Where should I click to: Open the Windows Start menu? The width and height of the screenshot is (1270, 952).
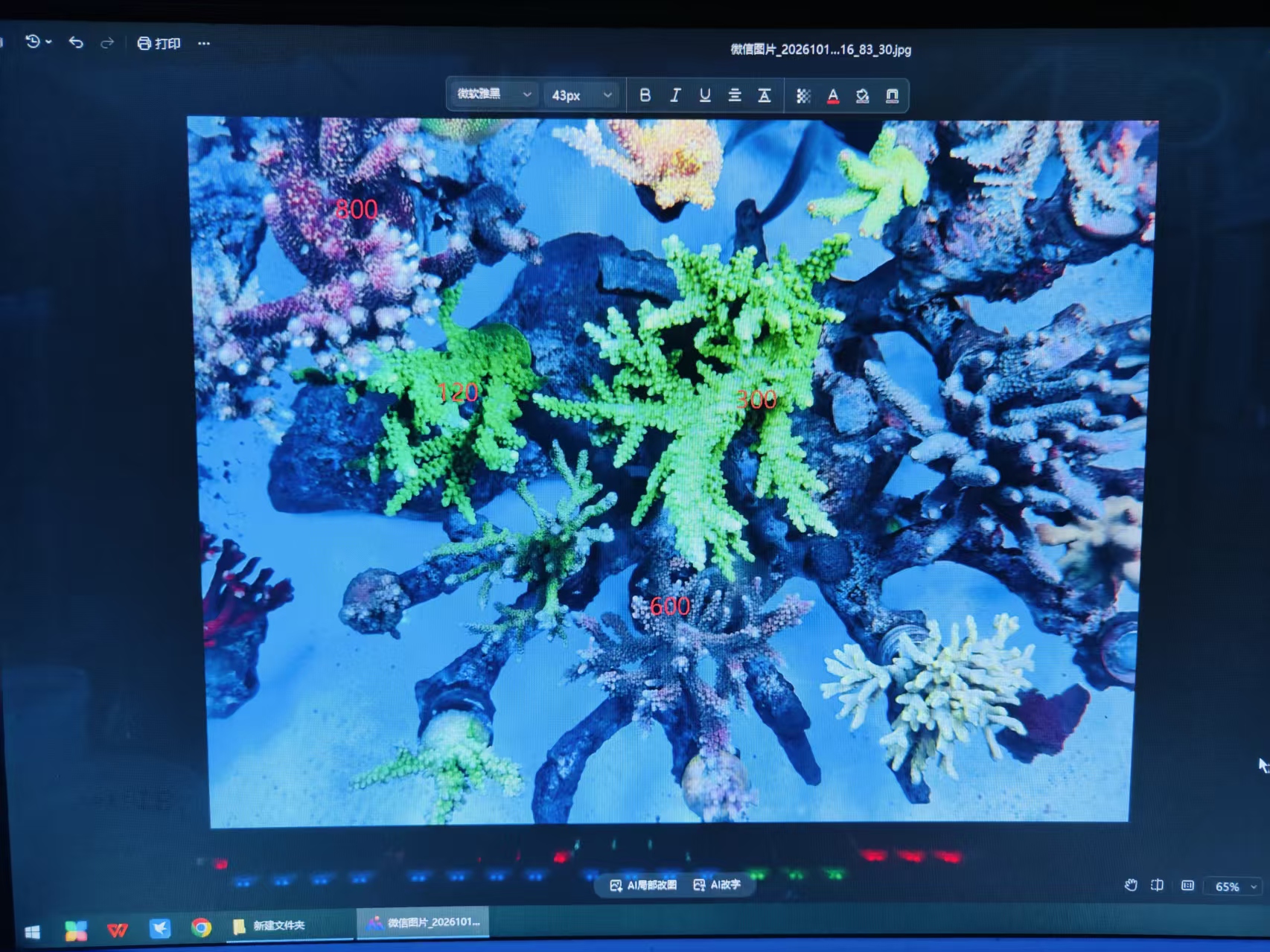(x=32, y=932)
